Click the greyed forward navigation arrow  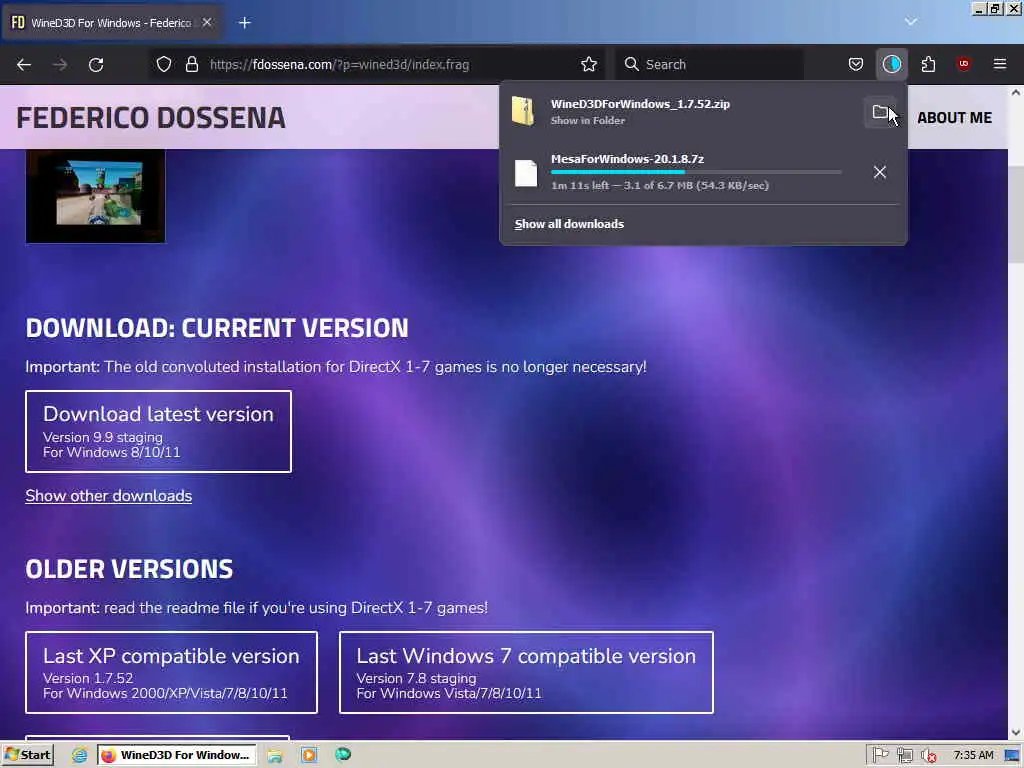coord(60,65)
